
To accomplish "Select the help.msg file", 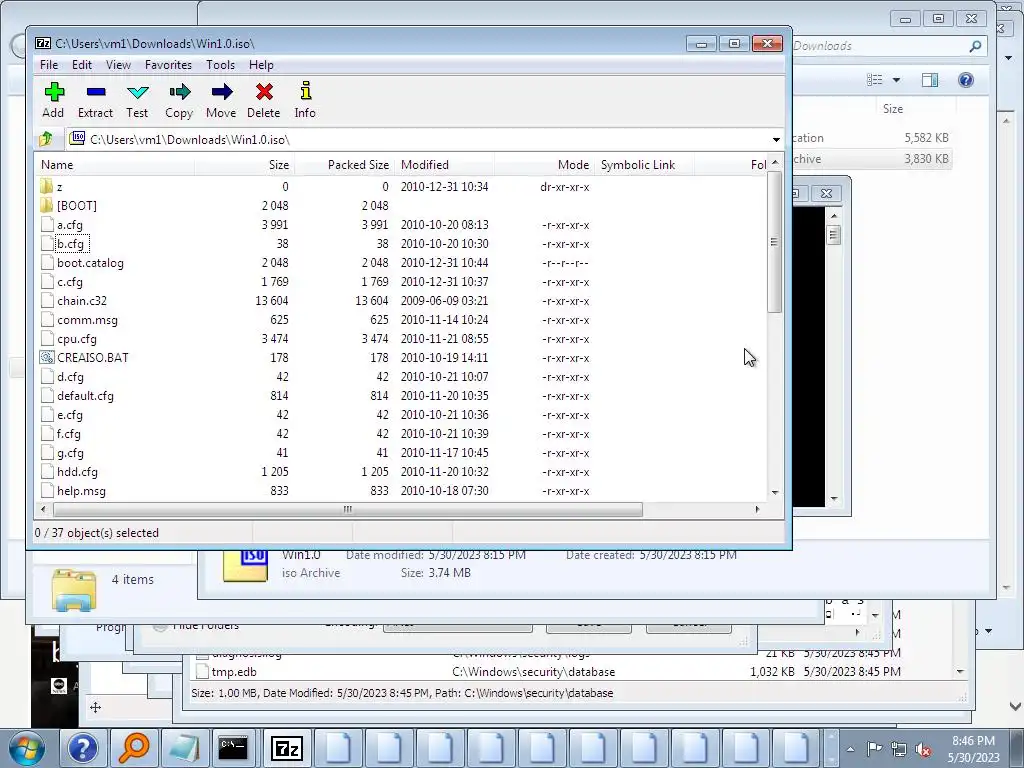I will pos(82,491).
